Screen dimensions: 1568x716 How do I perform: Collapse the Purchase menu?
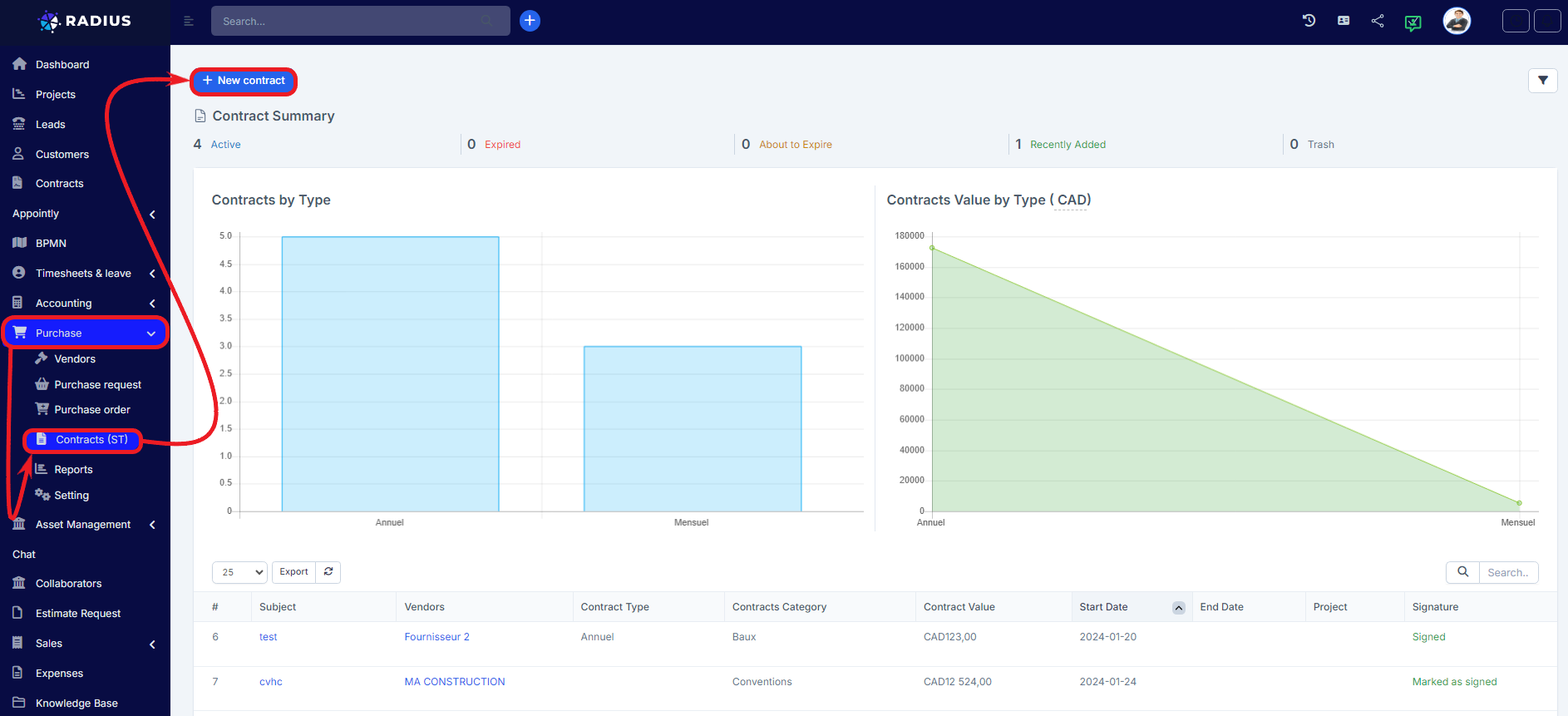pyautogui.click(x=85, y=333)
